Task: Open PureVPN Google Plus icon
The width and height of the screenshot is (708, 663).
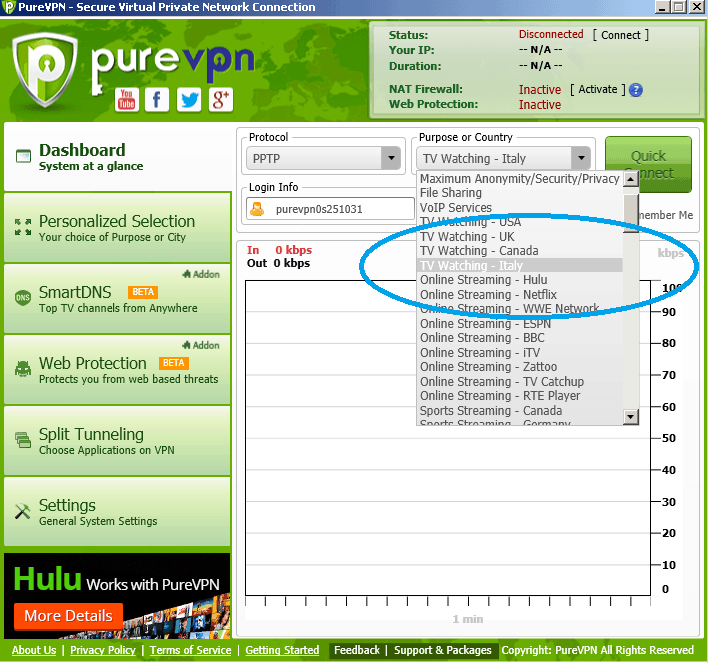Action: pos(220,100)
